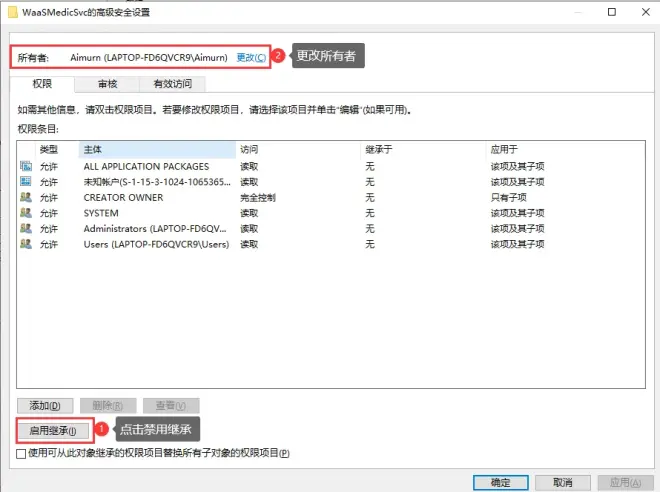660x492 pixels.
Task: Click the ALL APPLICATION PACKAGES row icon
Action: tap(26, 166)
